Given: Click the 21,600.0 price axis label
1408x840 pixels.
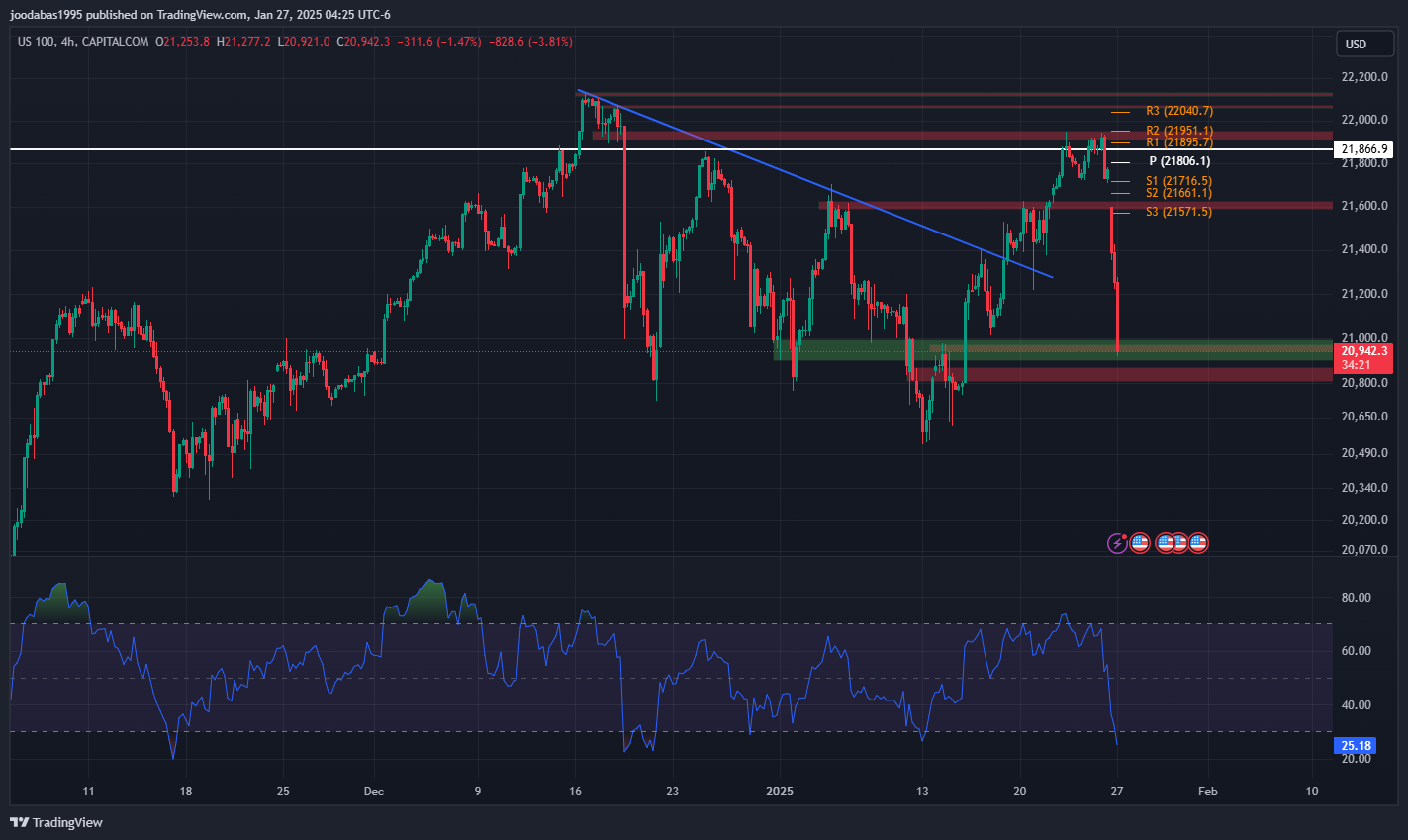Looking at the screenshot, I should pos(1363,206).
